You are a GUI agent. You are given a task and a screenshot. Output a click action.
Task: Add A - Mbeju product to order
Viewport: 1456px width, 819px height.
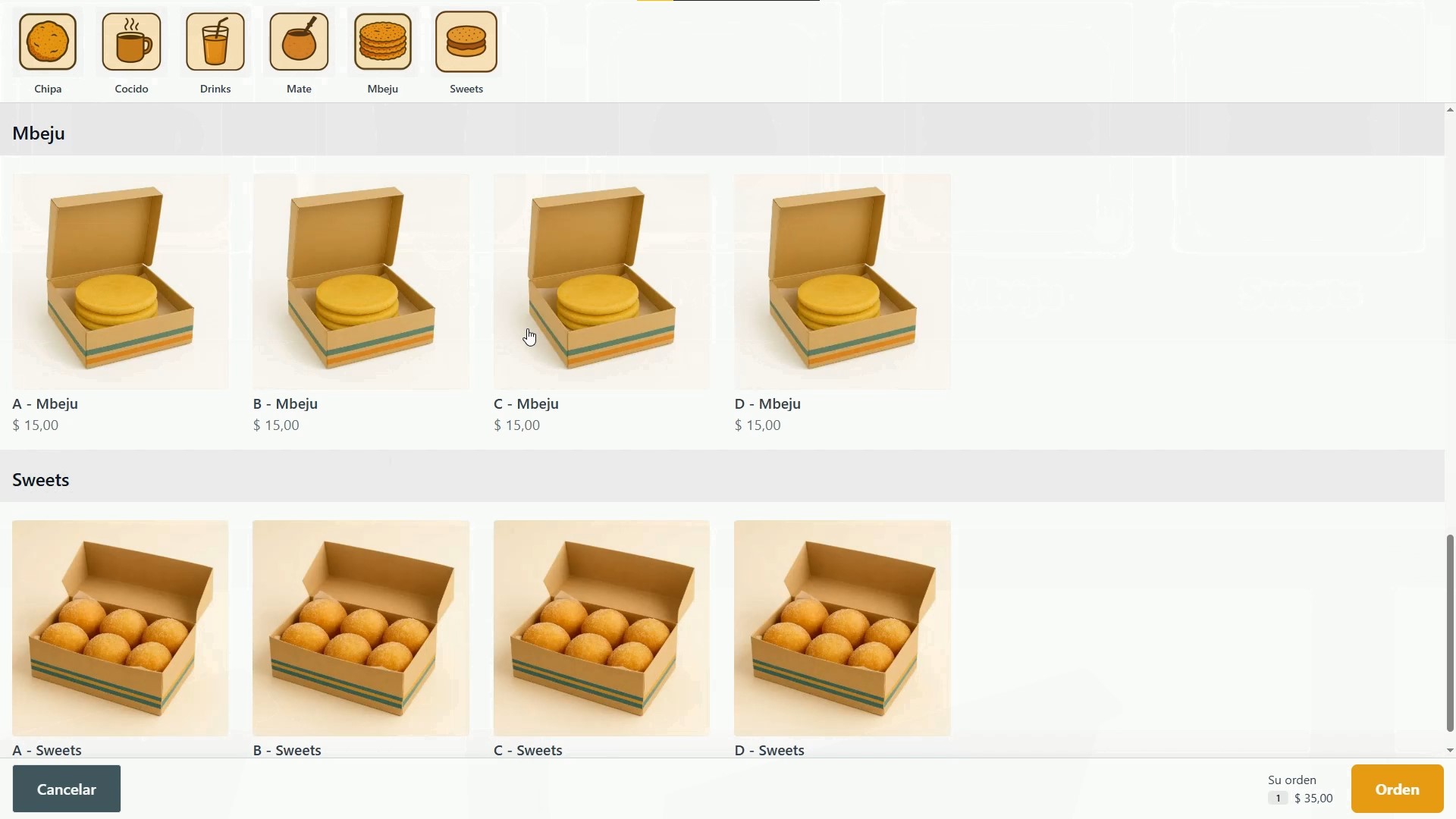click(x=121, y=282)
